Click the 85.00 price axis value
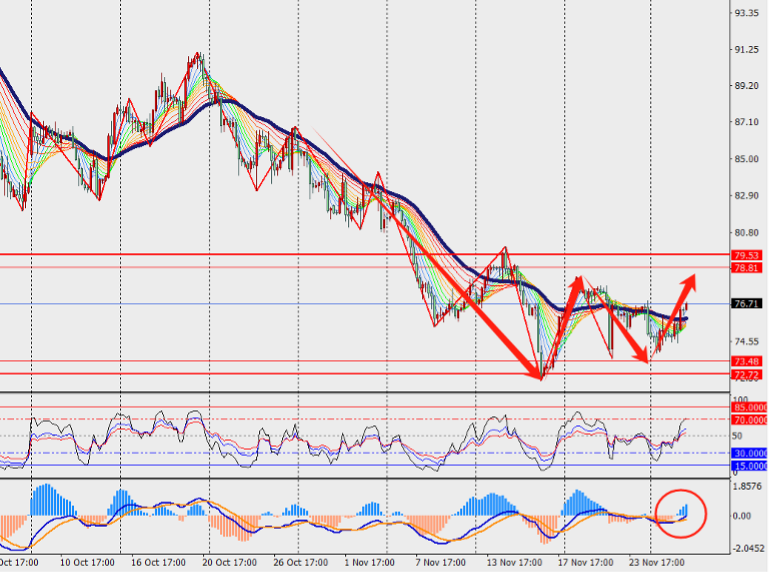This screenshot has height=573, width=770. pos(746,160)
